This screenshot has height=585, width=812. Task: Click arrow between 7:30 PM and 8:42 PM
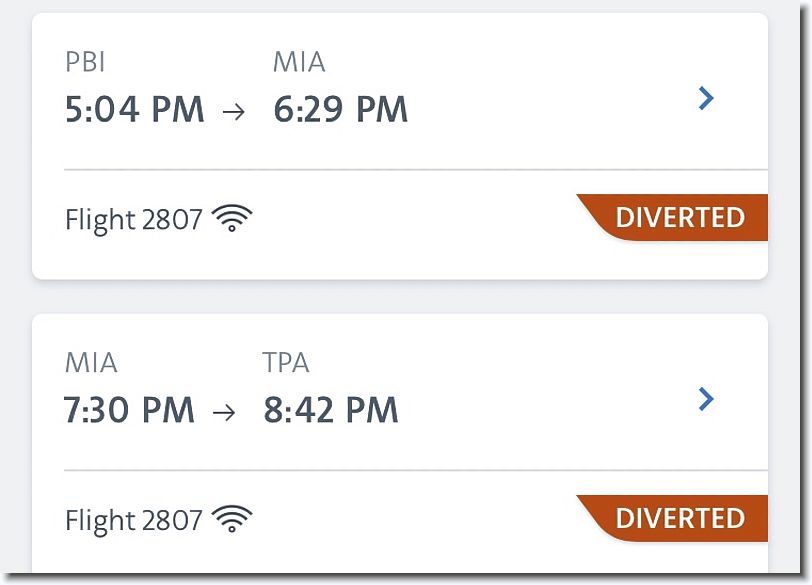click(x=224, y=412)
